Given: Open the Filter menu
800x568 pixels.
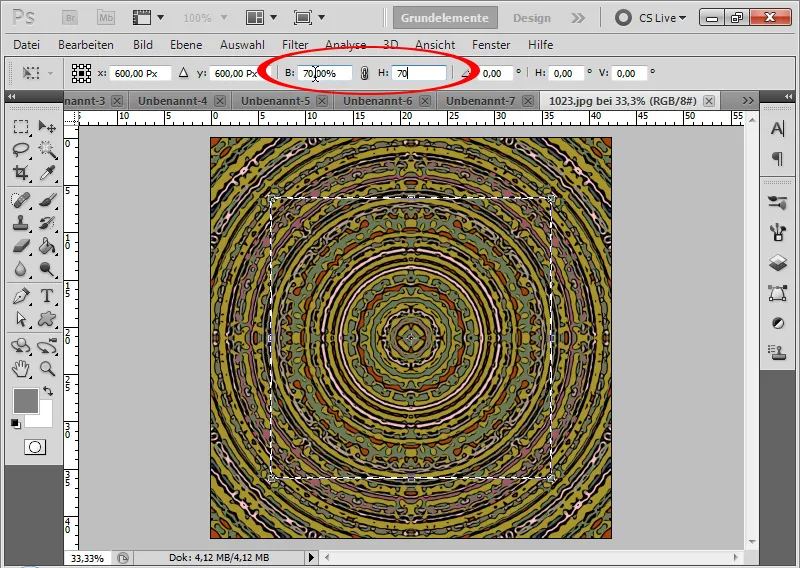Looking at the screenshot, I should (295, 45).
